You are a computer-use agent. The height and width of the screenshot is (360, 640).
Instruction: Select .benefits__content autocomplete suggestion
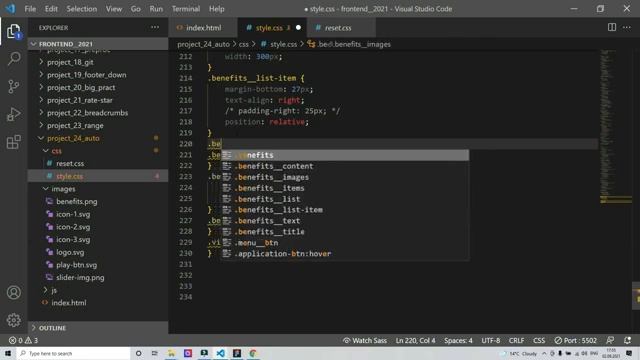tap(345, 166)
